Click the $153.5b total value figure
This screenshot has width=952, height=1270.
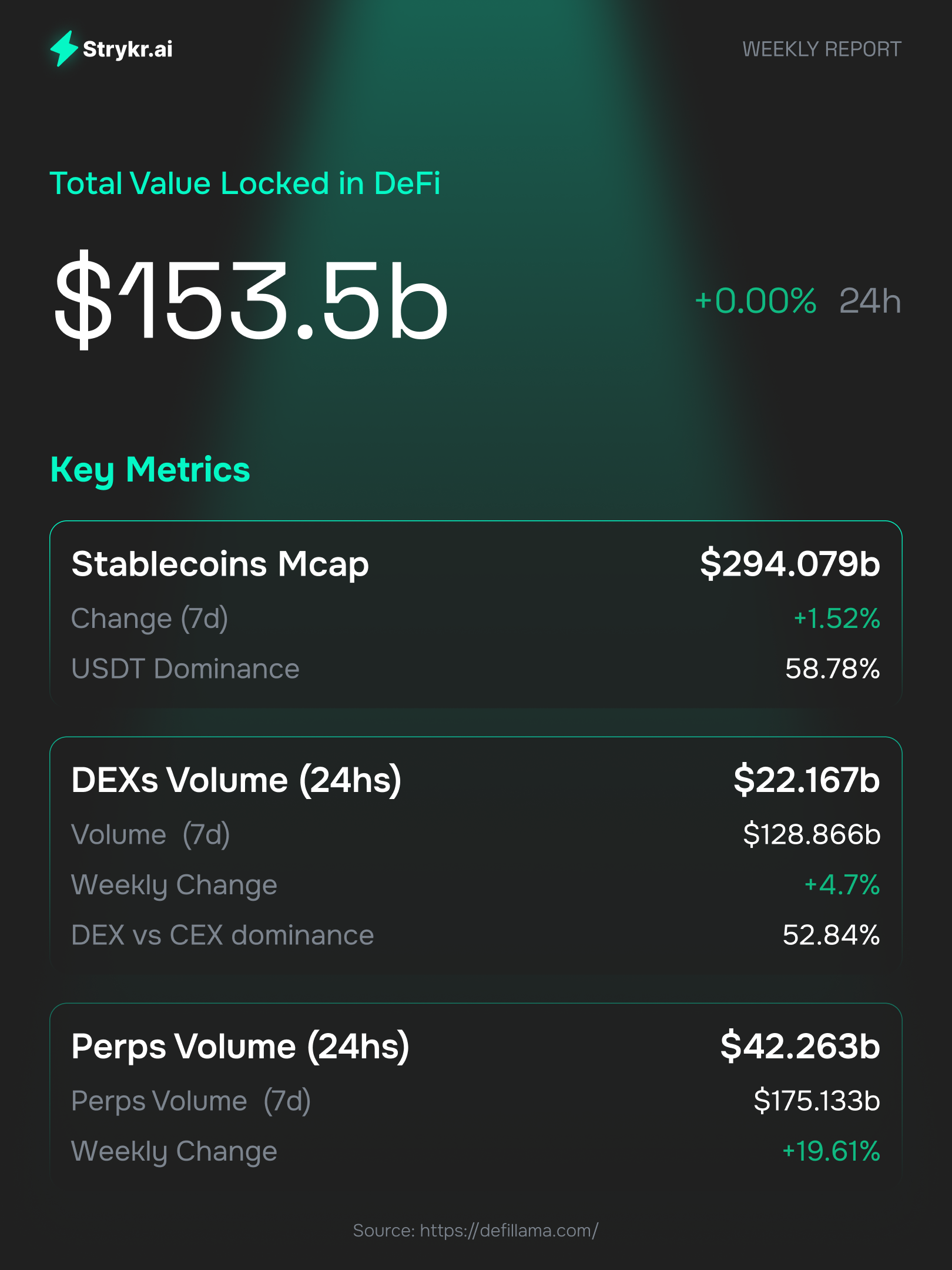252,300
